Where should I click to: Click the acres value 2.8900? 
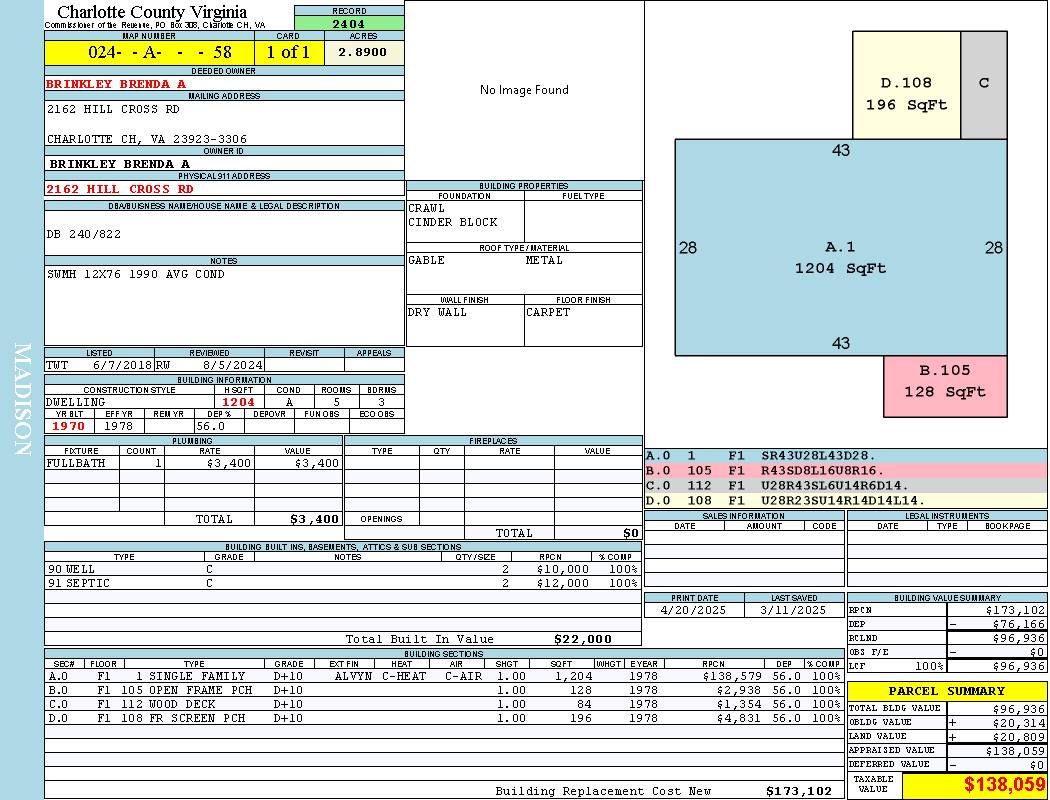point(362,52)
